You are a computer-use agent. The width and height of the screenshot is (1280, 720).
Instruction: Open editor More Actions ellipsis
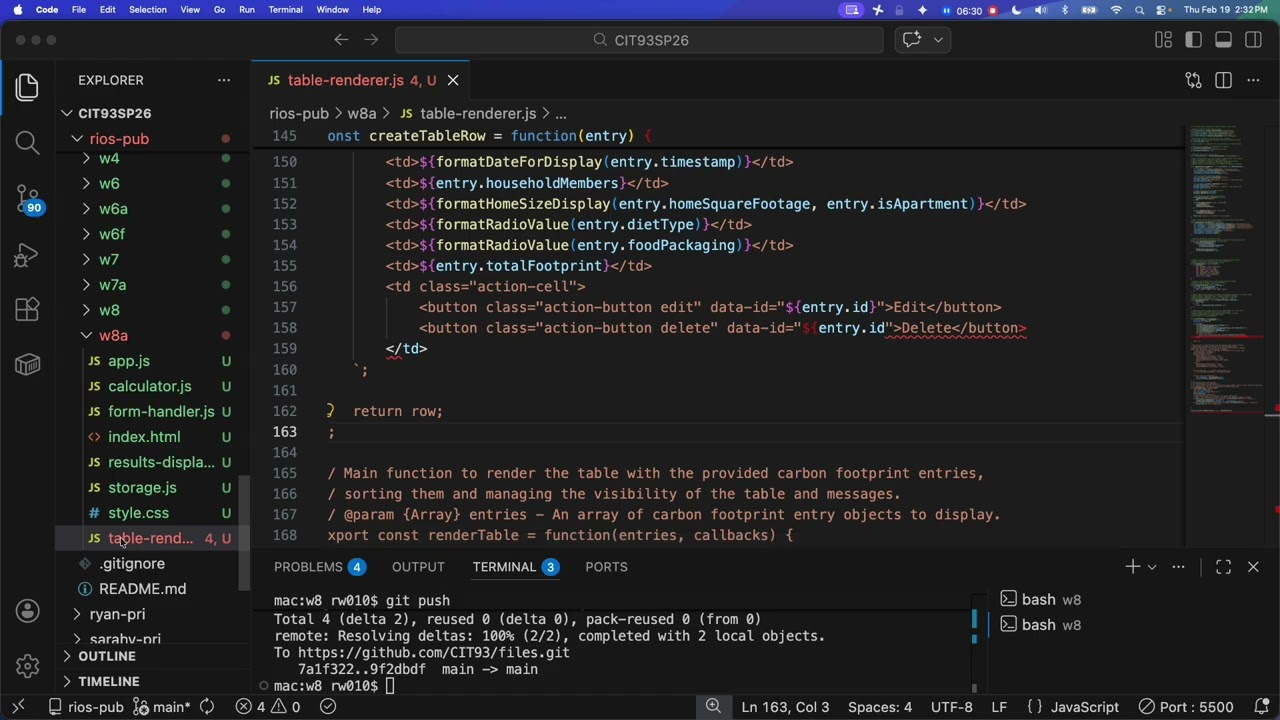point(1253,80)
